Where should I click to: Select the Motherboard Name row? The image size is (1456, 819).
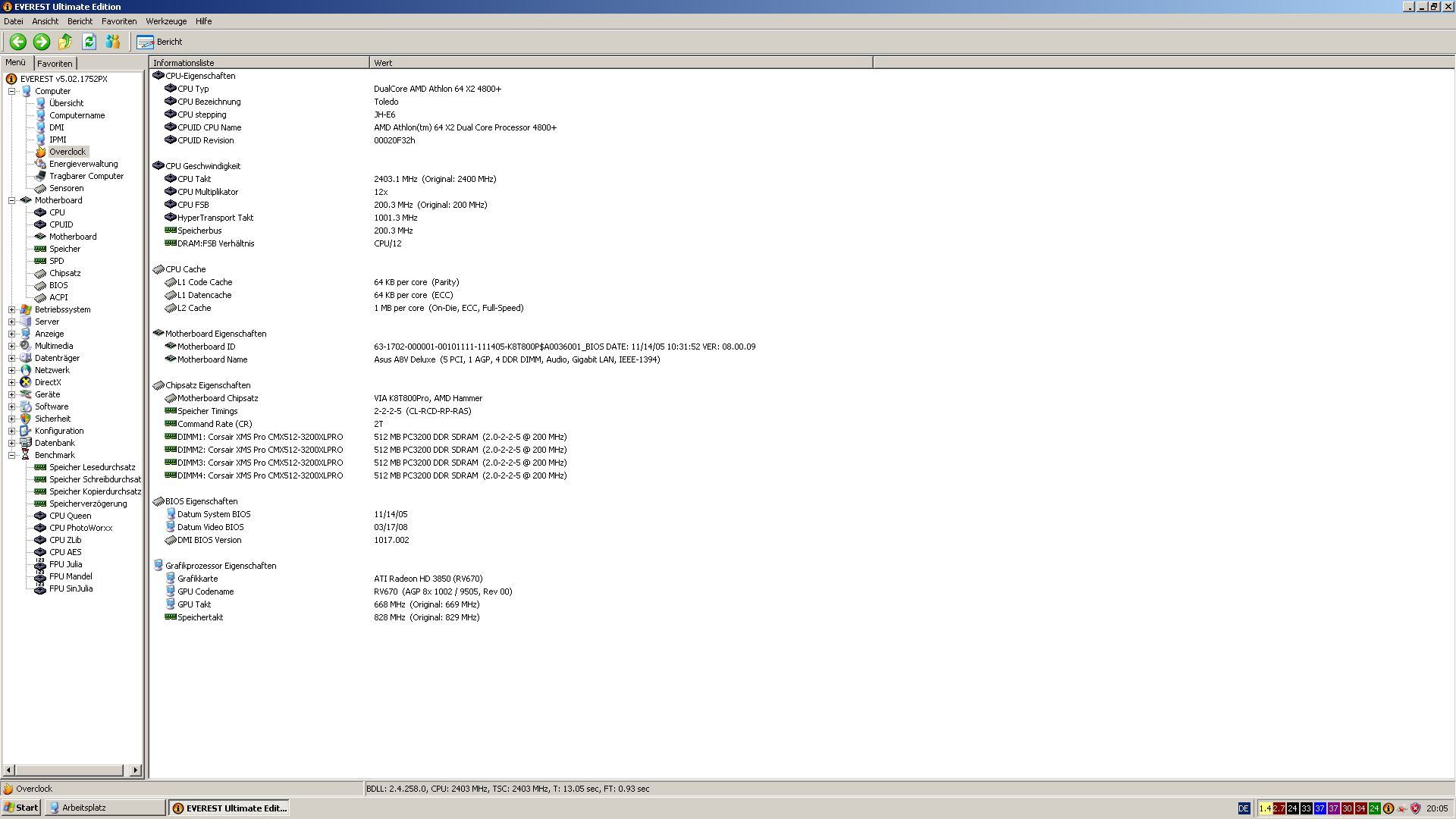pos(512,359)
